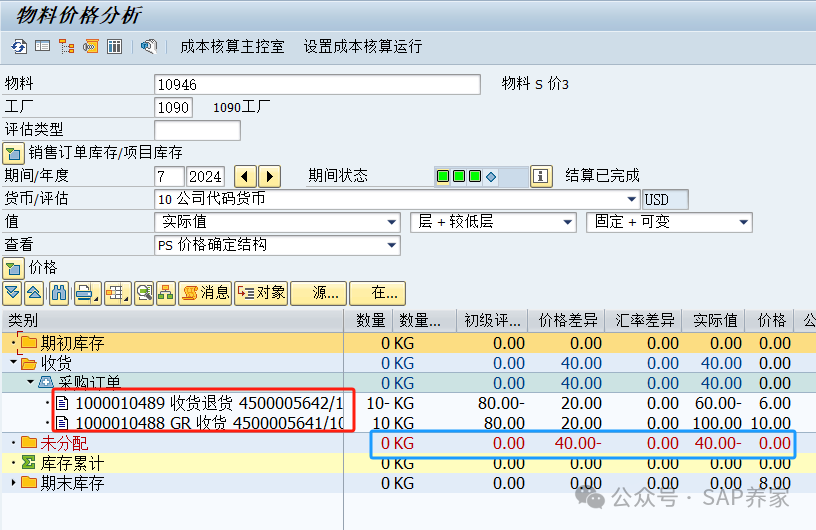The height and width of the screenshot is (530, 816).
Task: Open the 固定 + 可变 dropdown
Action: 744,222
